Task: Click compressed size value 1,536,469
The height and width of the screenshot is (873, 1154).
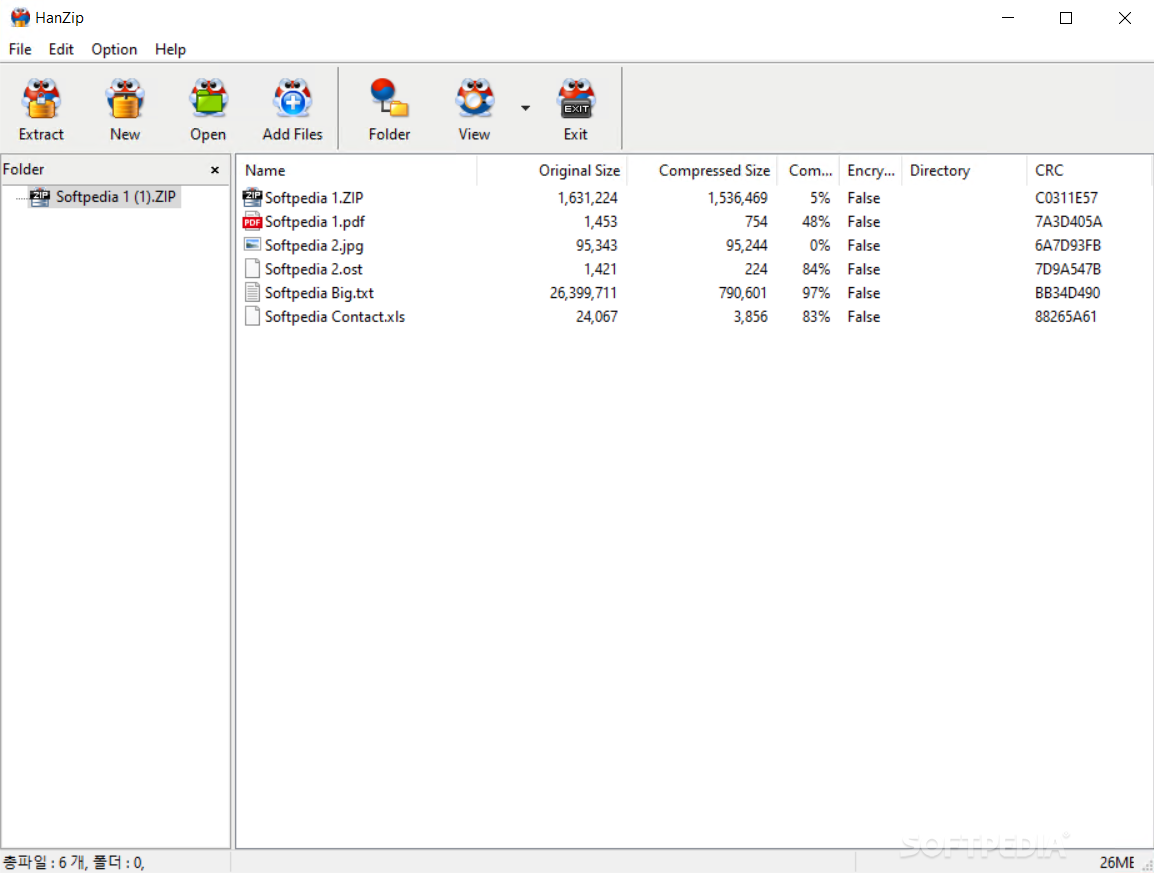Action: (737, 198)
